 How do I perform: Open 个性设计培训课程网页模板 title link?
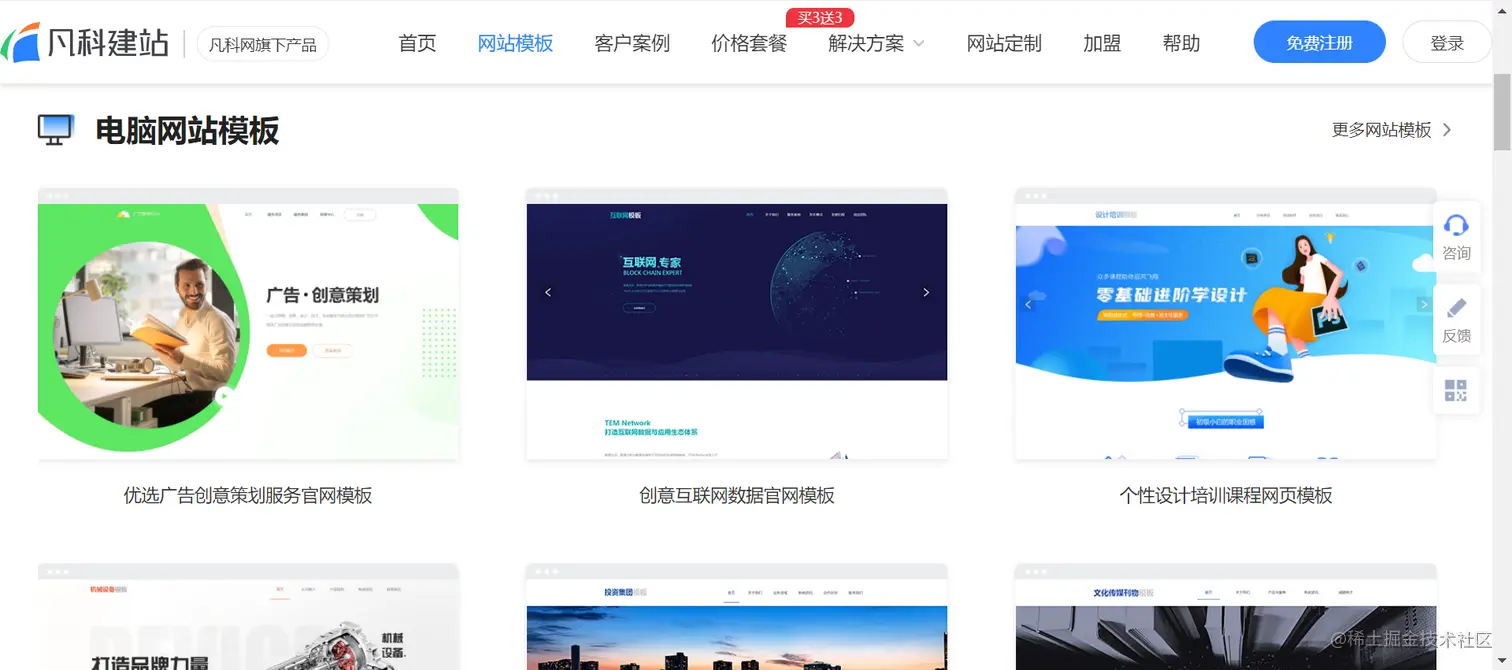click(x=1226, y=495)
